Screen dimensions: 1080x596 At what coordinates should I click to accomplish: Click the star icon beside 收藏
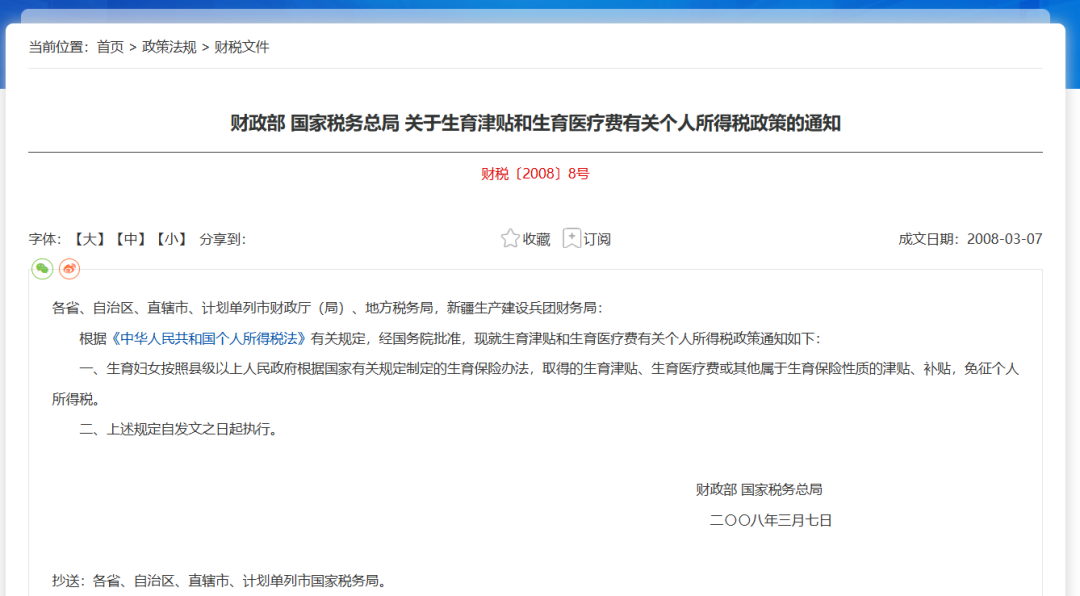tap(510, 239)
